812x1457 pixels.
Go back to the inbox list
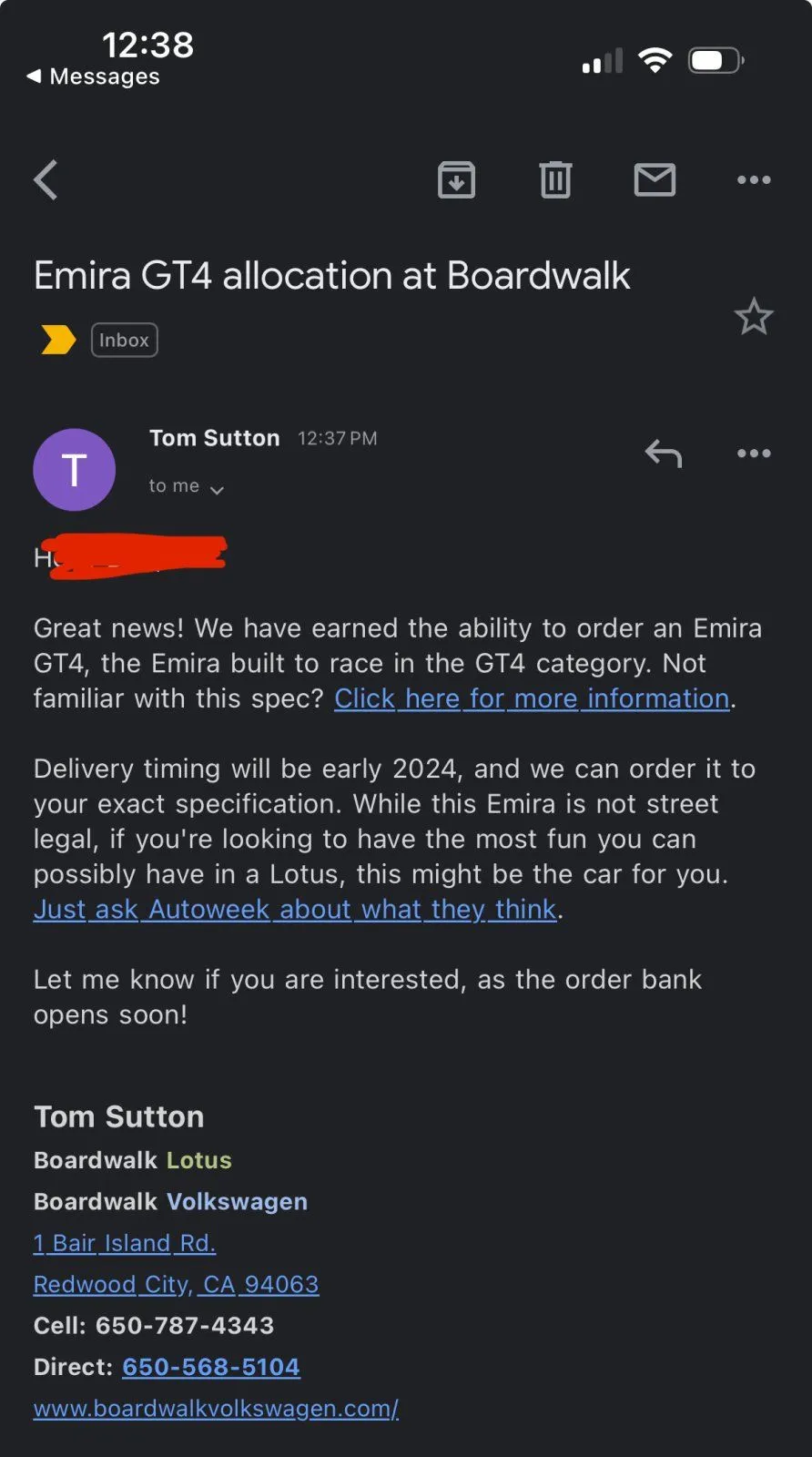pos(46,179)
